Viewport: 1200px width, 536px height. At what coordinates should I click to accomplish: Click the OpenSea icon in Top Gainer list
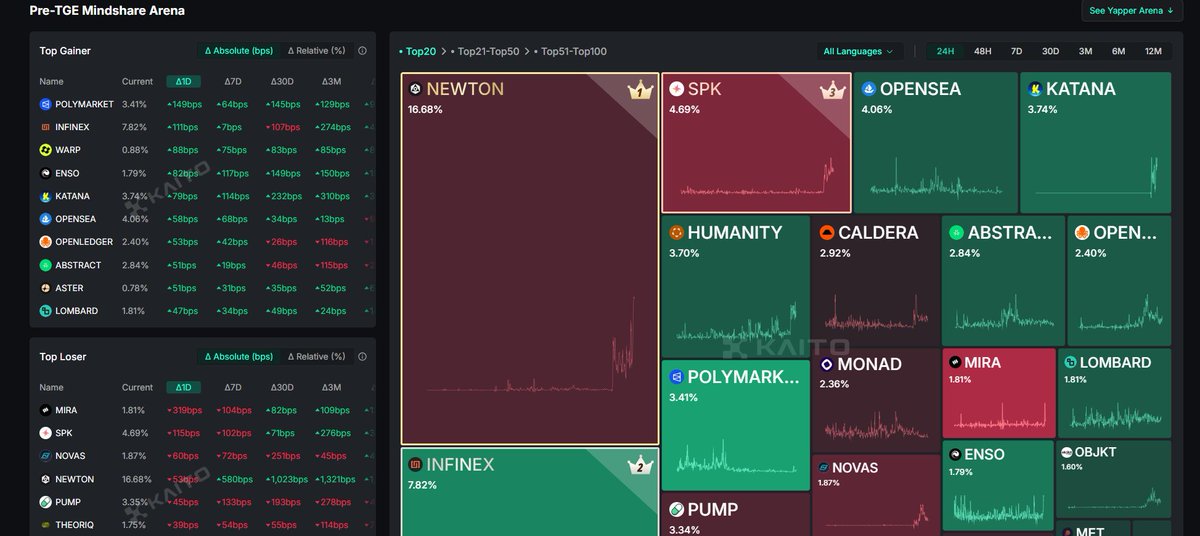(45, 219)
